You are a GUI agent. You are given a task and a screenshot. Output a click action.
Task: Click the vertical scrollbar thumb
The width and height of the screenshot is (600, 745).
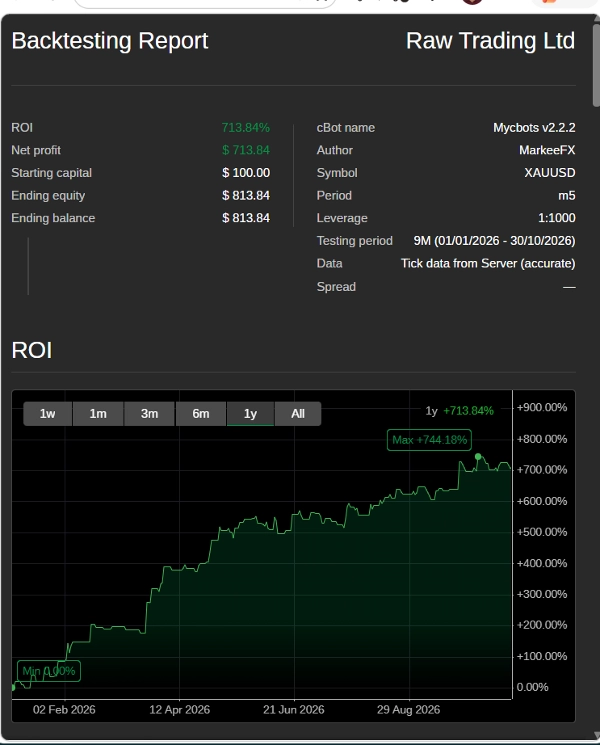tap(596, 65)
